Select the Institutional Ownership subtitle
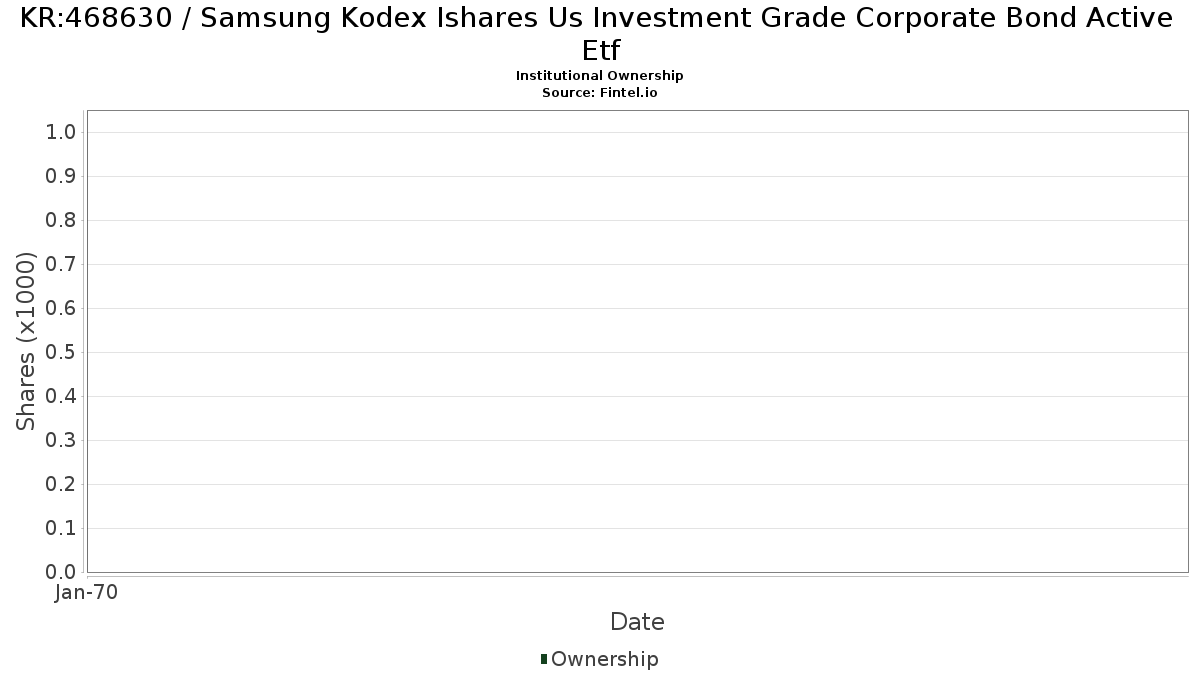Viewport: 1200px width, 675px height. (x=599, y=76)
